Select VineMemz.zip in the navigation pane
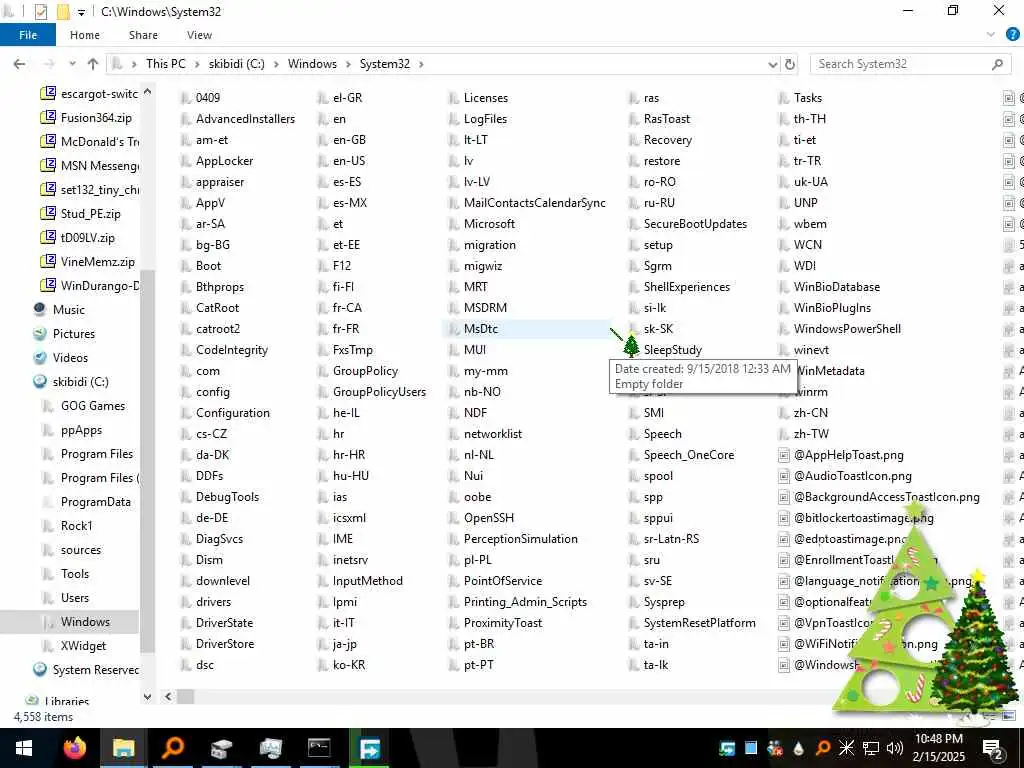The width and height of the screenshot is (1024, 768). pyautogui.click(x=97, y=262)
